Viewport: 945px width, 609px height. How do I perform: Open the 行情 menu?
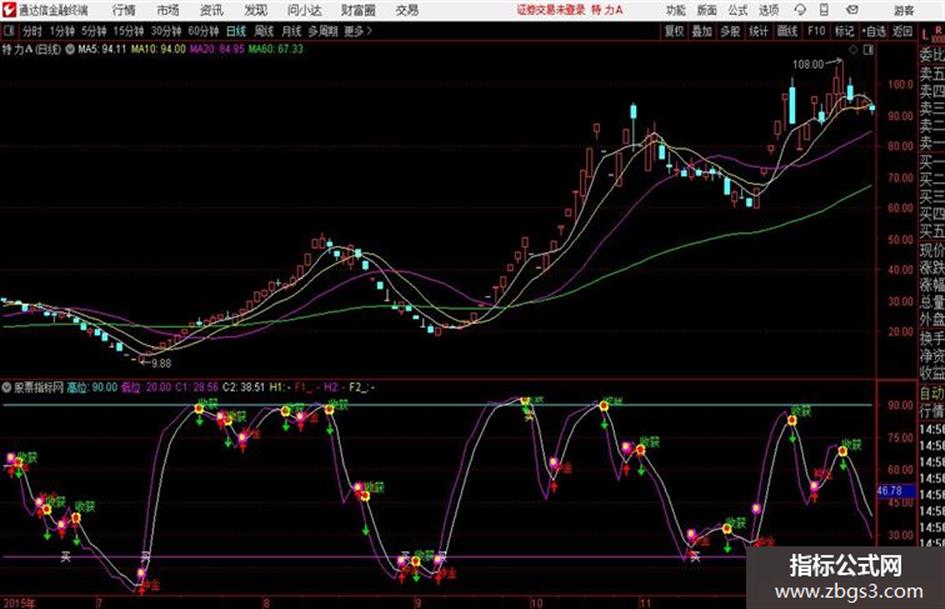click(124, 10)
